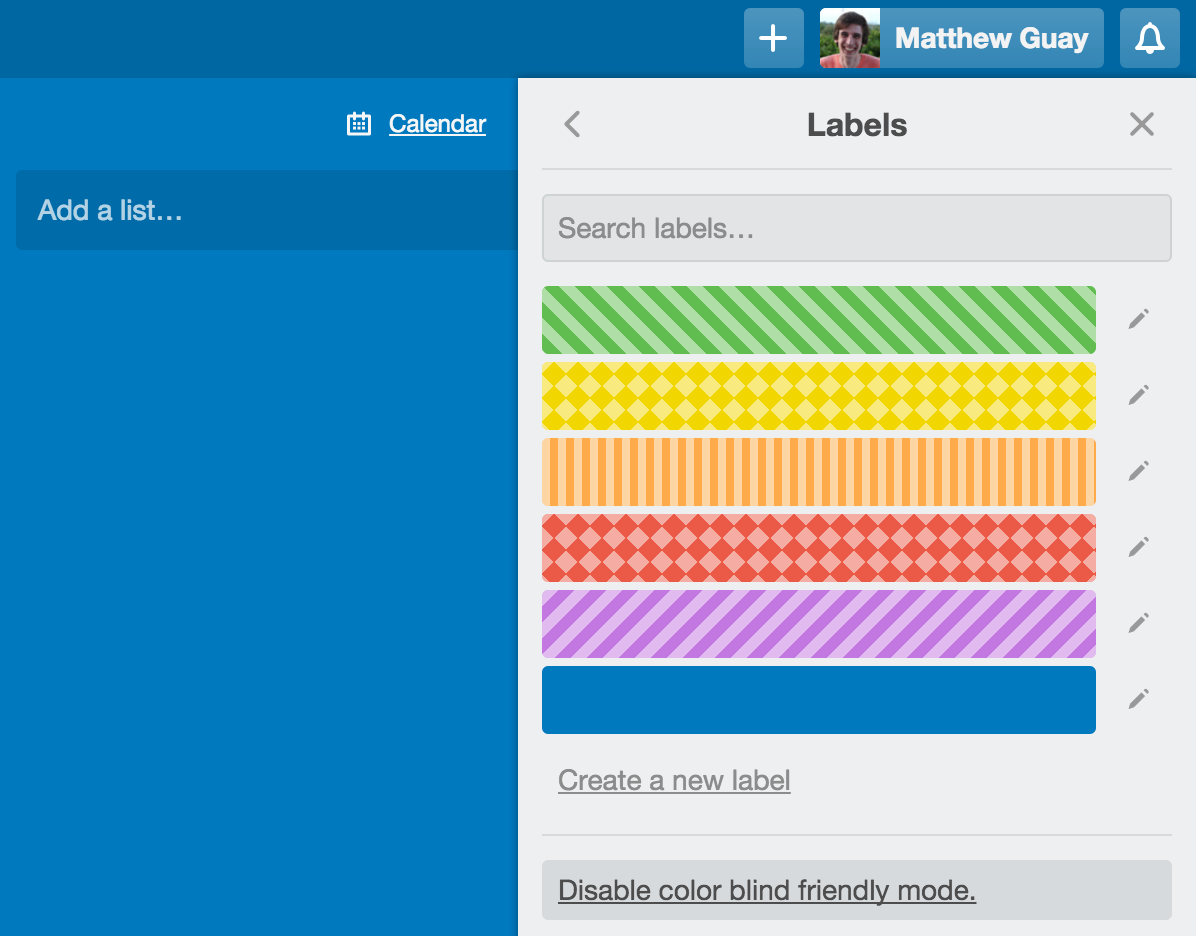This screenshot has width=1196, height=936.
Task: Open Matthew Guay's account menu
Action: pyautogui.click(x=960, y=38)
